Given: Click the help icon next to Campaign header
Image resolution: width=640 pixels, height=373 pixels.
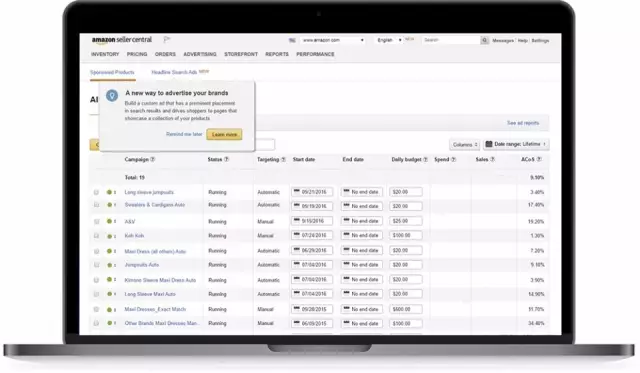Looking at the screenshot, I should [153, 160].
